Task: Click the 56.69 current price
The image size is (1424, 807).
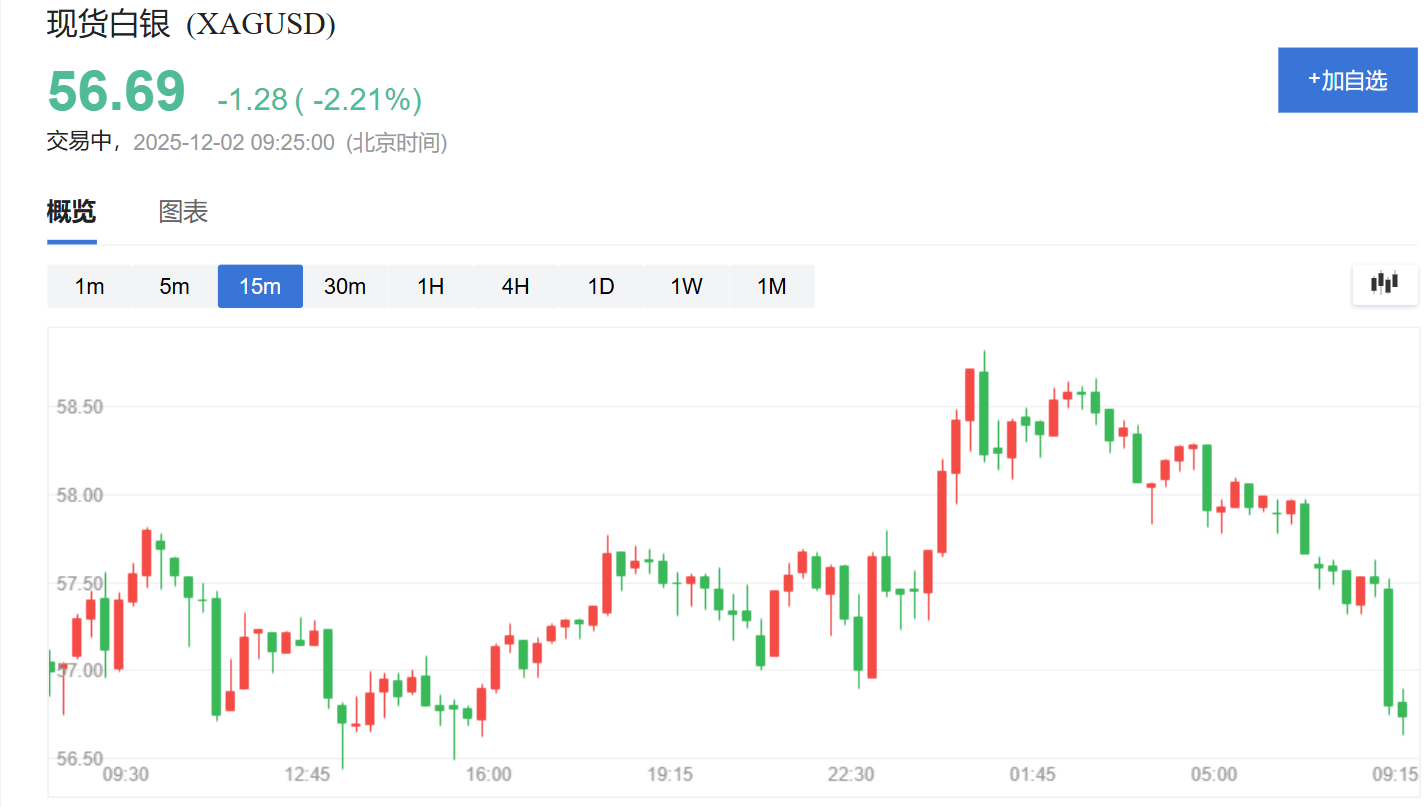Action: tap(117, 92)
